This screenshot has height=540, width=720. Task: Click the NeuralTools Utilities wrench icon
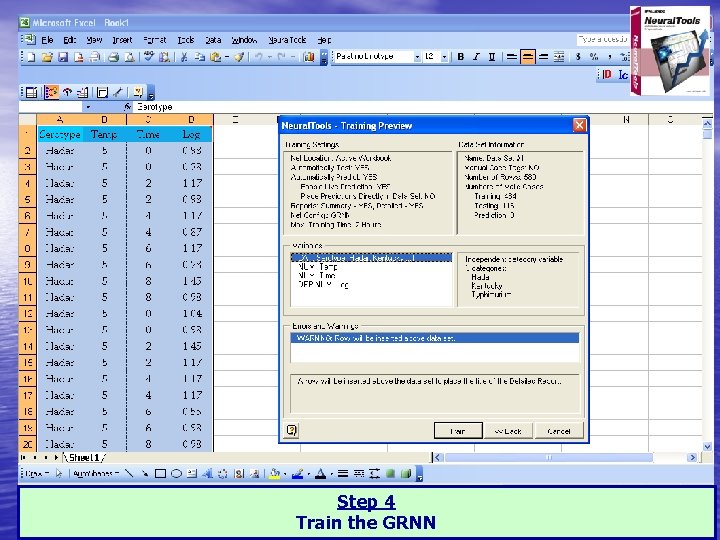coord(118,92)
